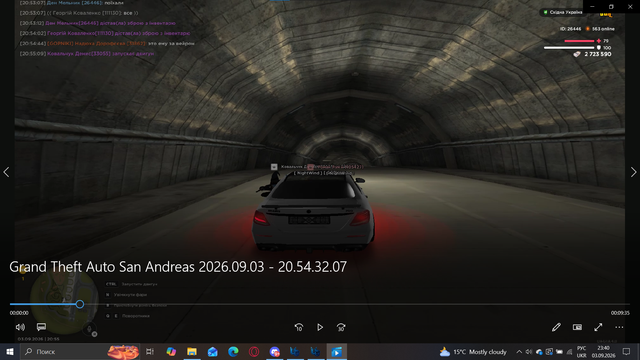This screenshot has width=640, height=360.
Task: Go to previous item arrow
Action: tap(6, 172)
